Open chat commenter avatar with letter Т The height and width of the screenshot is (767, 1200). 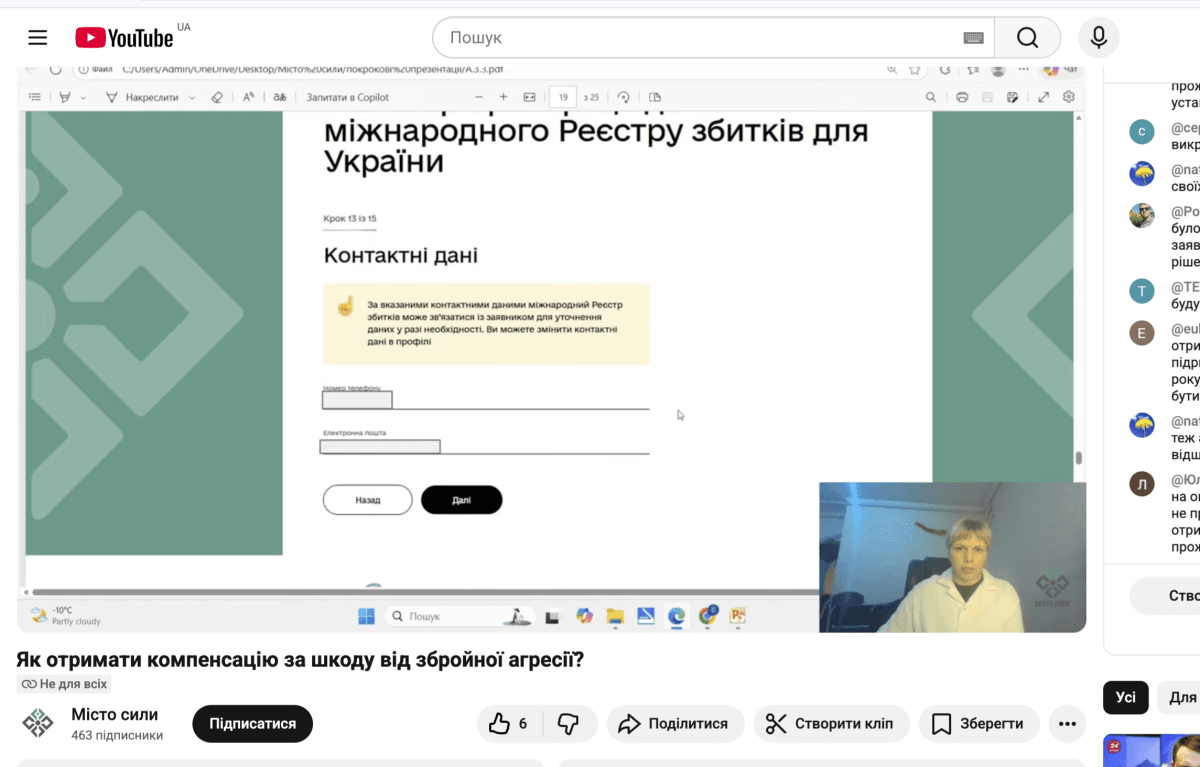click(x=1141, y=291)
